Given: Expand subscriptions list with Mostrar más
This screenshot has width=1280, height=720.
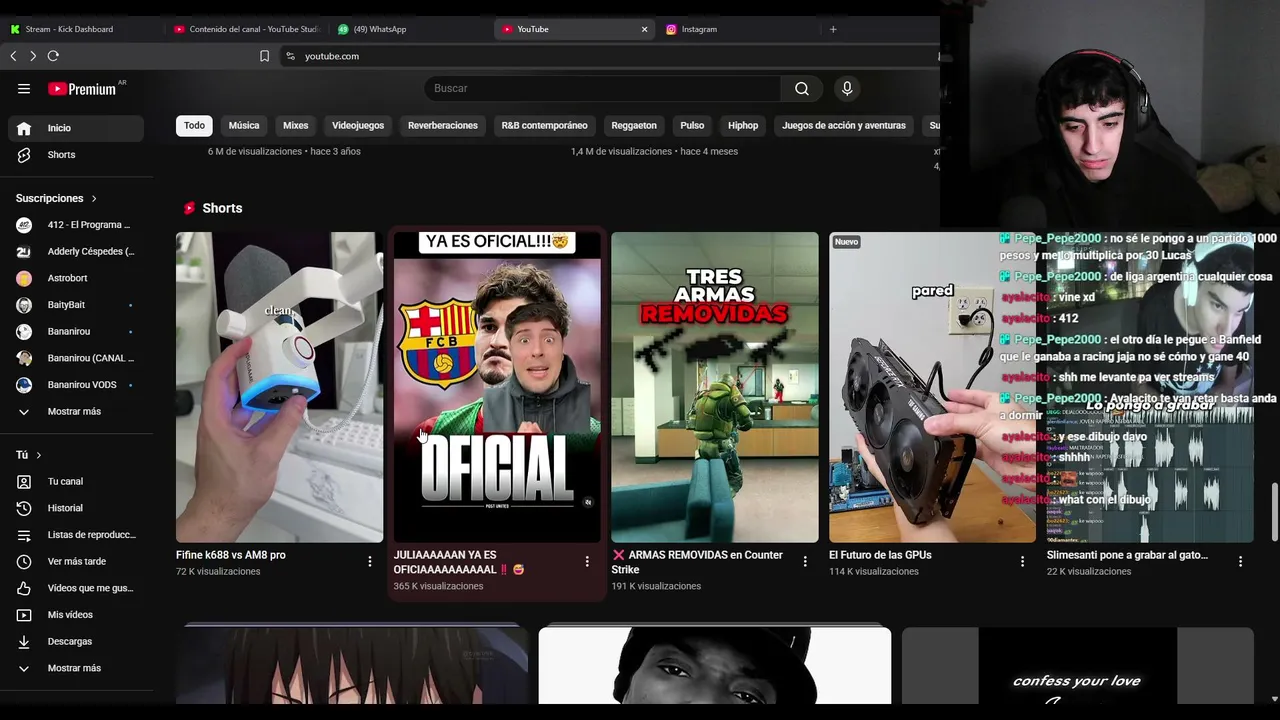Looking at the screenshot, I should pyautogui.click(x=76, y=411).
